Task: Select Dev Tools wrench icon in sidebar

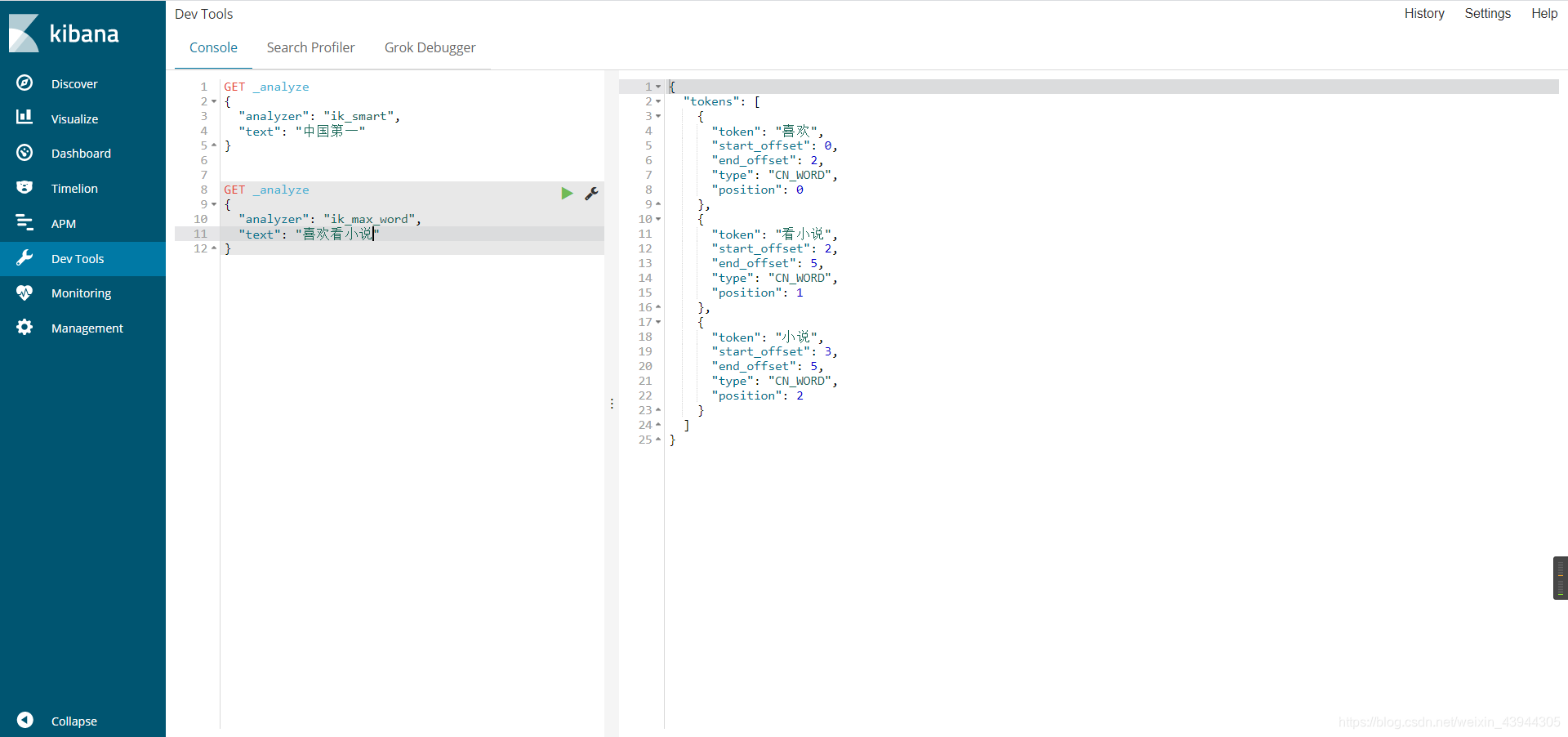Action: 24,258
